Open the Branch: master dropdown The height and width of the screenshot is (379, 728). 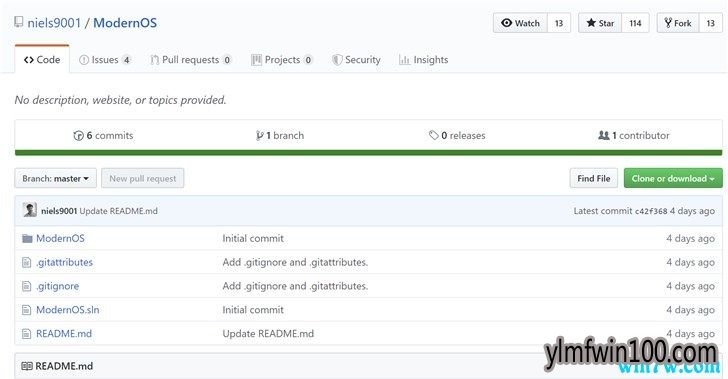[x=56, y=178]
